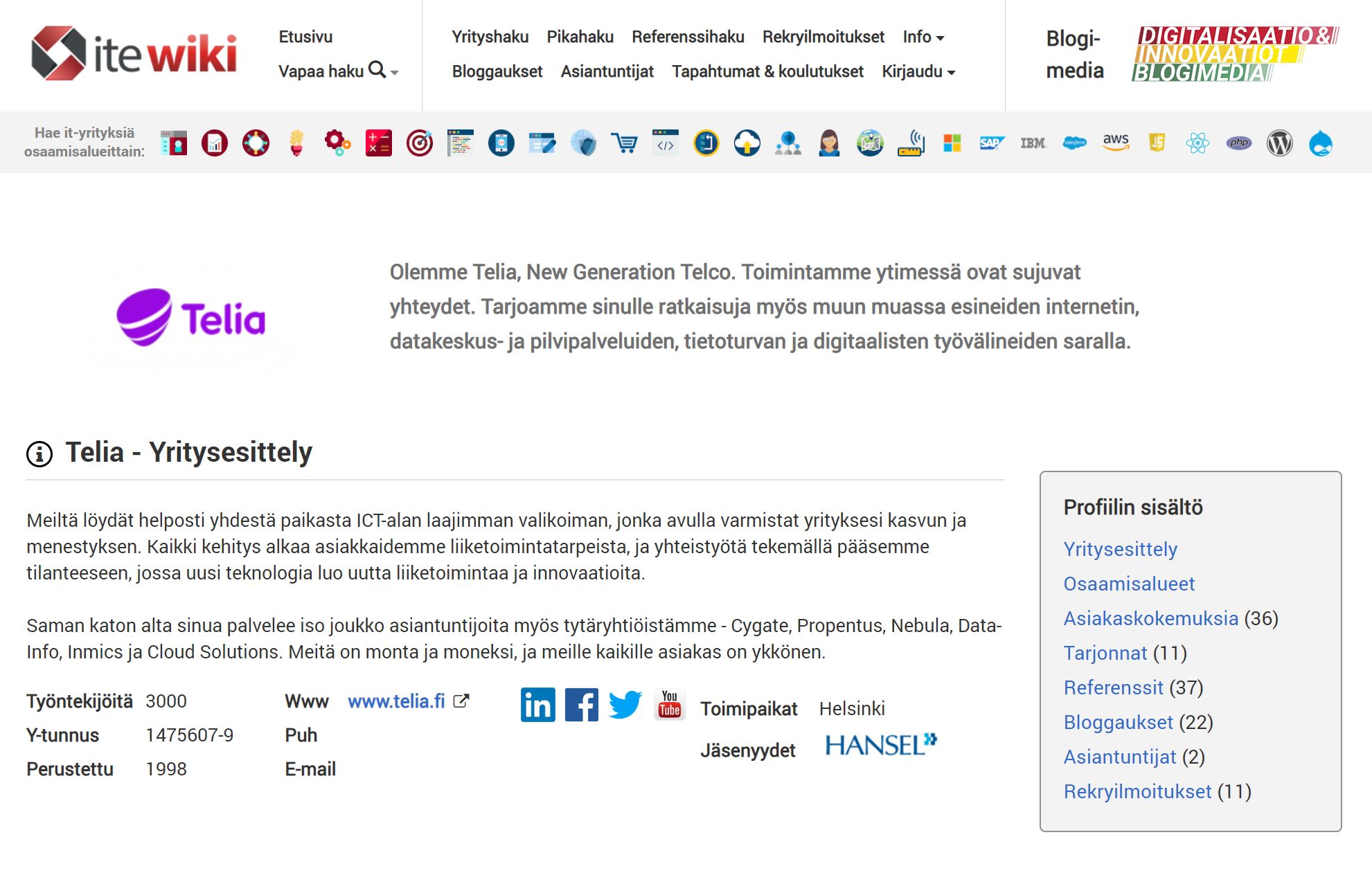This screenshot has height=873, width=1372.
Task: Click the Y-tunnus value 1475607-9
Action: [190, 735]
